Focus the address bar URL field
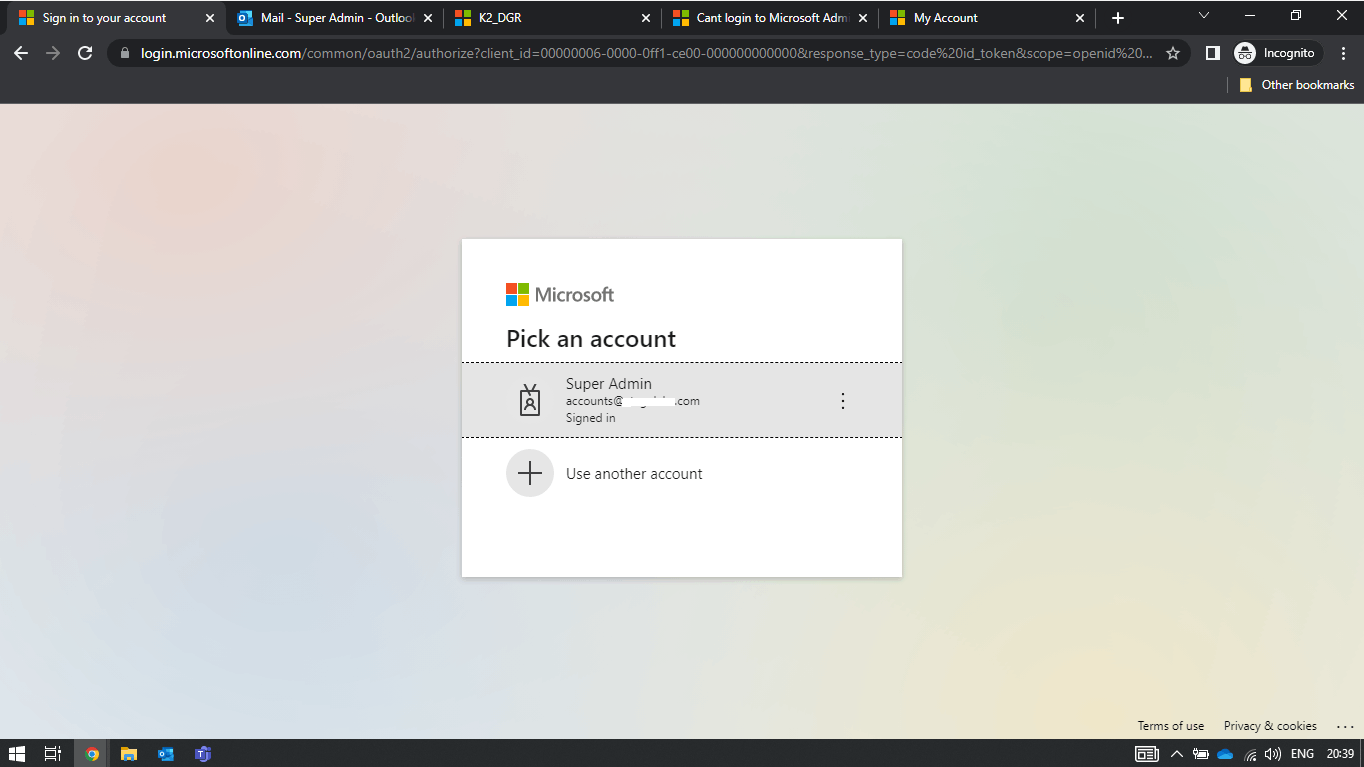1364x767 pixels. click(x=646, y=53)
